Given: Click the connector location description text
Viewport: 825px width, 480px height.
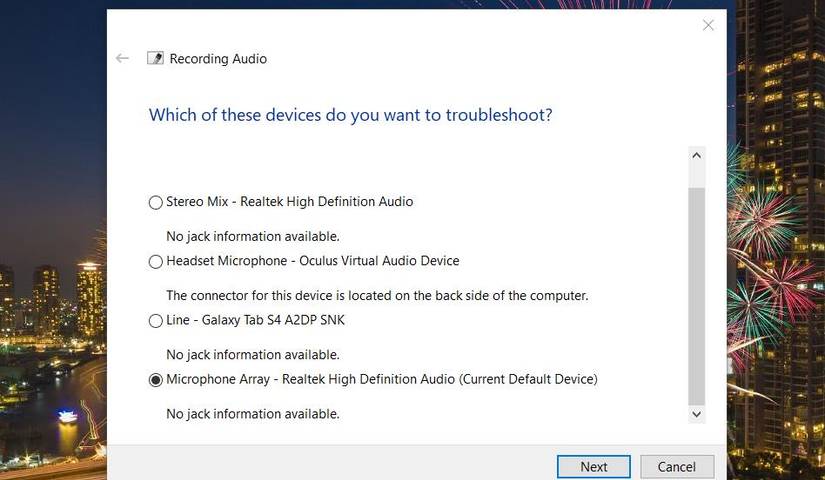Looking at the screenshot, I should 376,295.
